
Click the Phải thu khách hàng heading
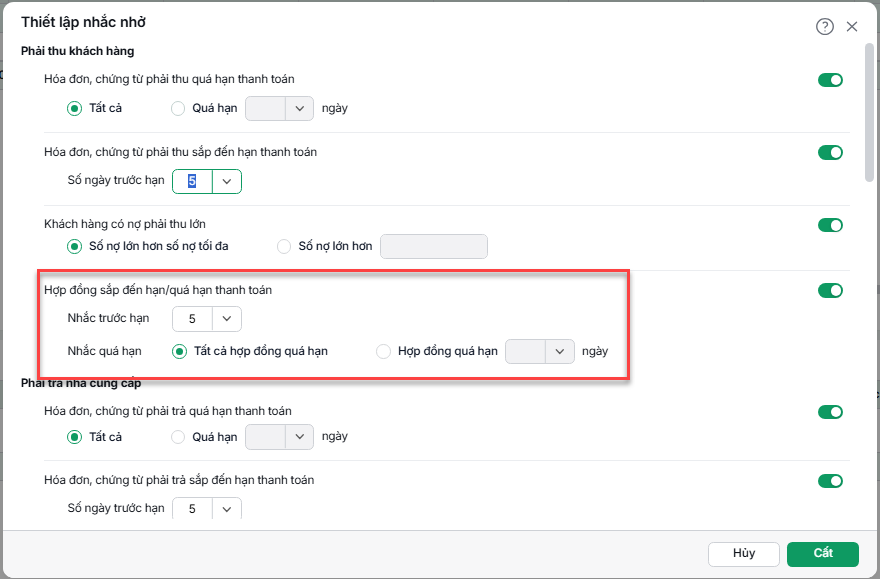(x=77, y=51)
